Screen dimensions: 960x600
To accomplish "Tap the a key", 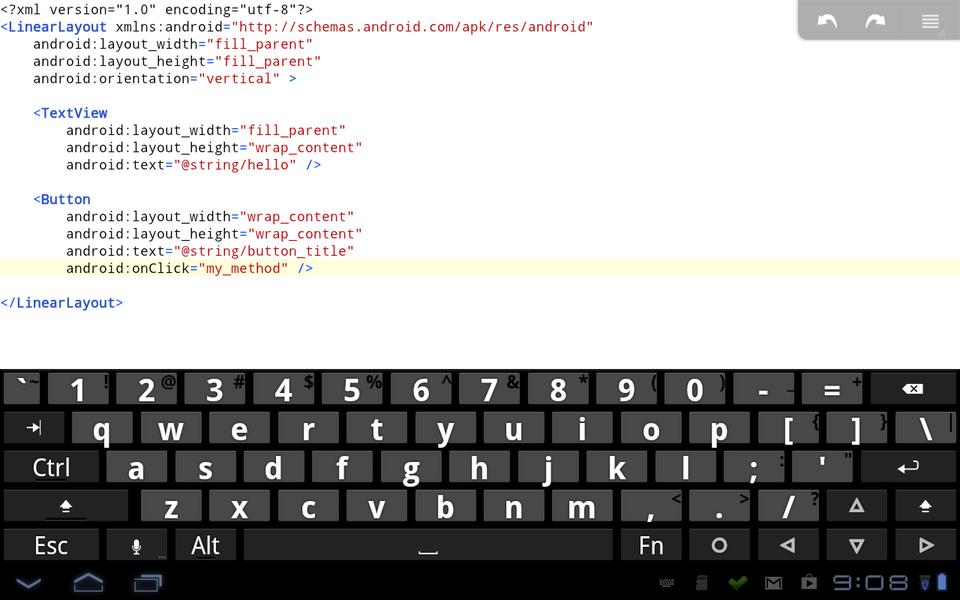I will pos(137,468).
